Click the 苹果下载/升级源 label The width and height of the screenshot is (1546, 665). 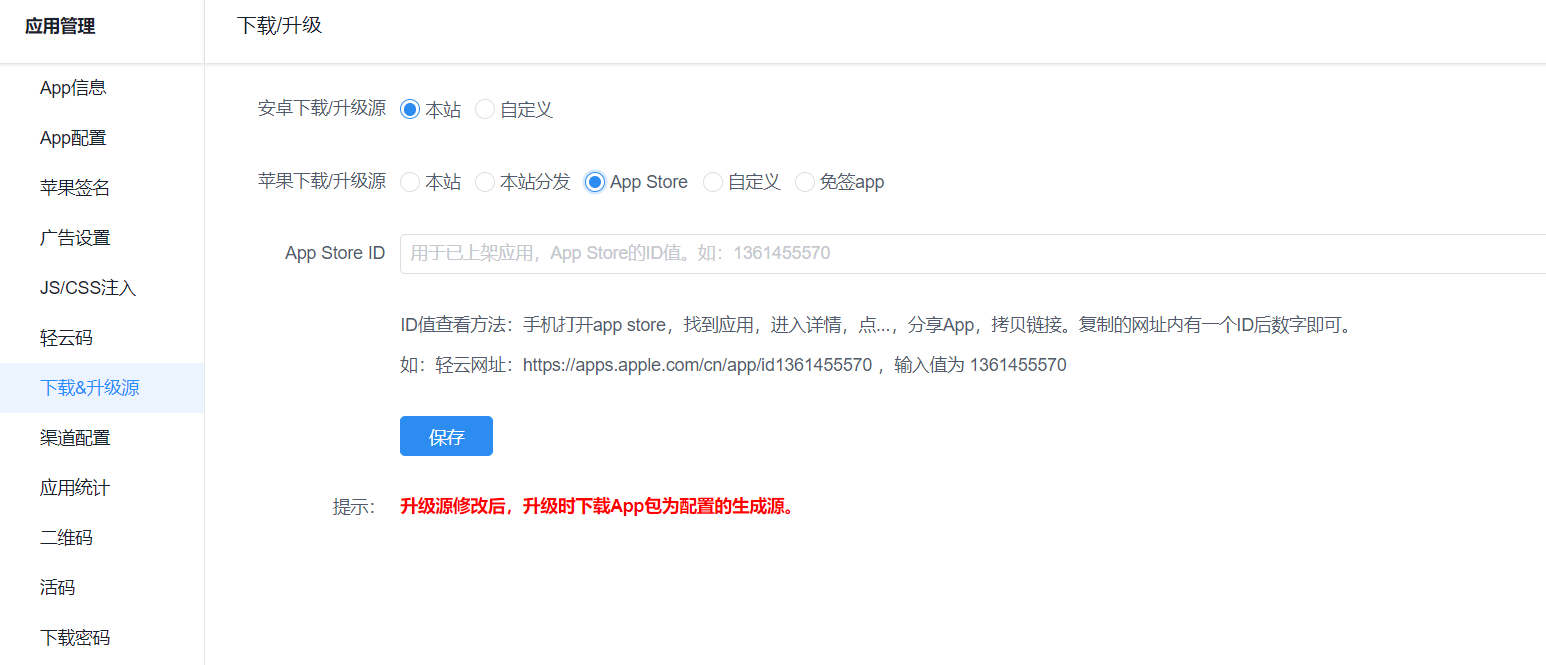click(322, 182)
